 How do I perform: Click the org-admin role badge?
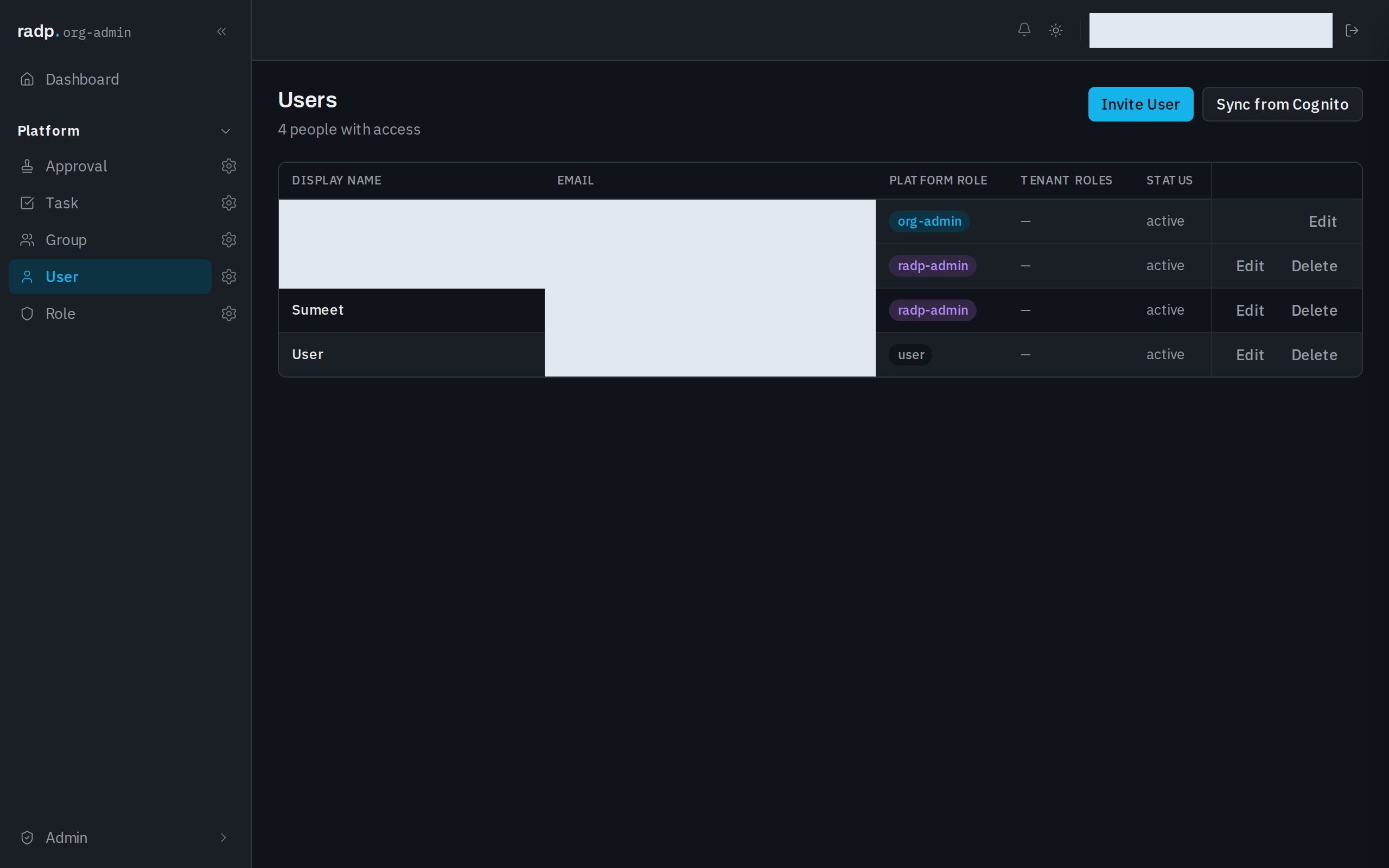(x=929, y=221)
